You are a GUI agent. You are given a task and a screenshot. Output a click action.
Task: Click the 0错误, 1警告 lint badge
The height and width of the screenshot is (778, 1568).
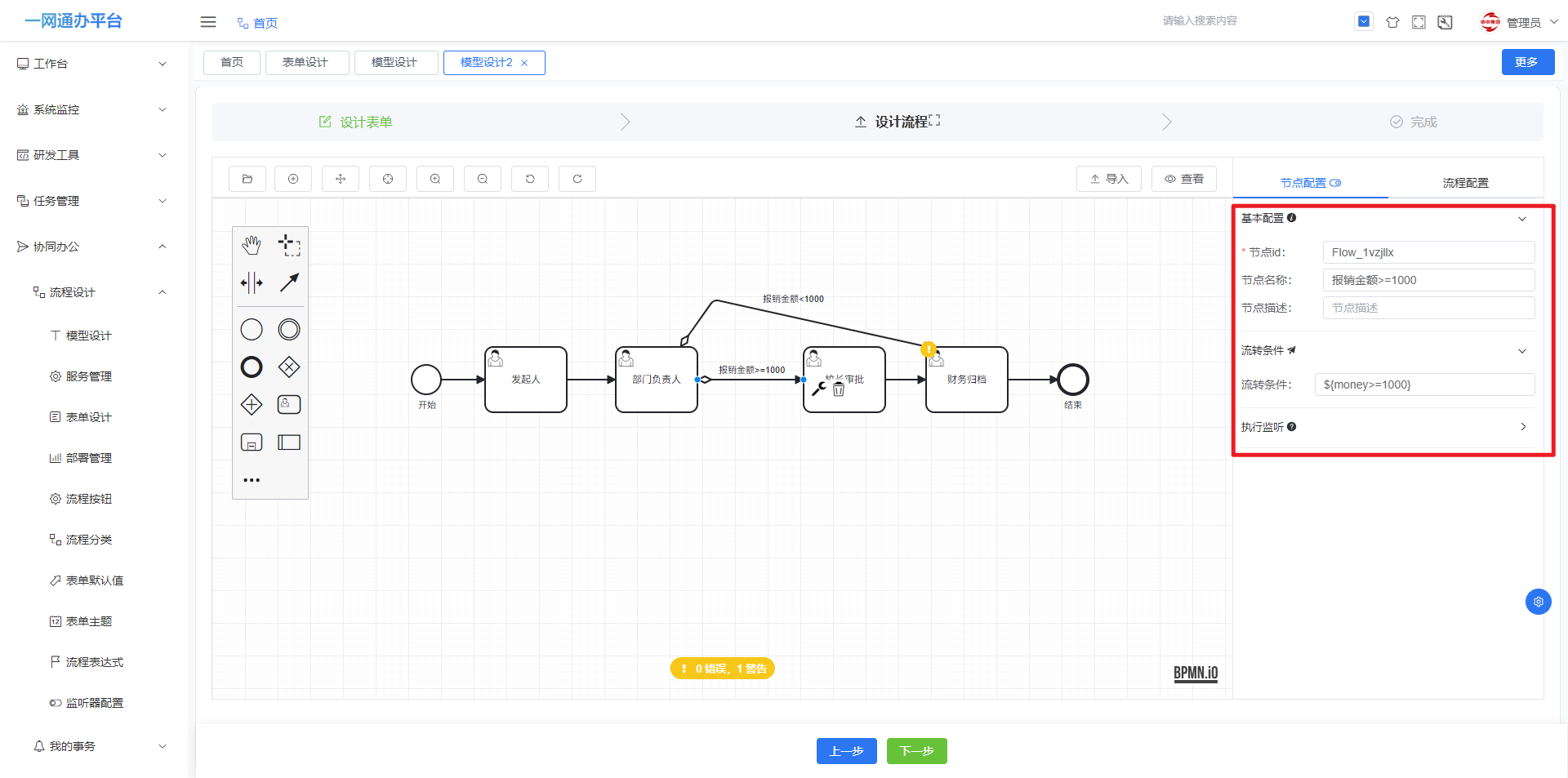click(x=723, y=669)
